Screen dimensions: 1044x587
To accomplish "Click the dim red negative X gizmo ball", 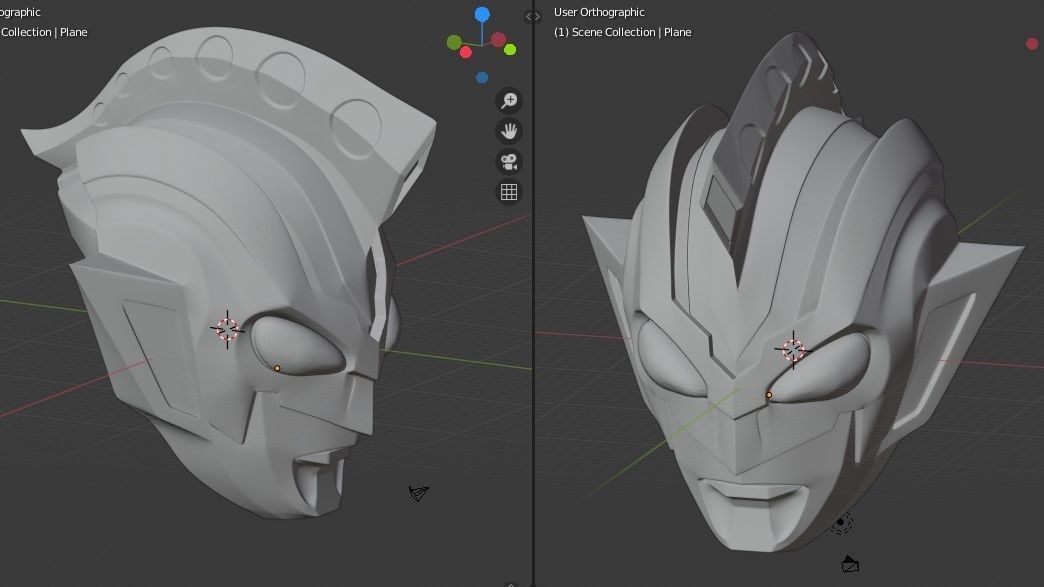I will [498, 40].
